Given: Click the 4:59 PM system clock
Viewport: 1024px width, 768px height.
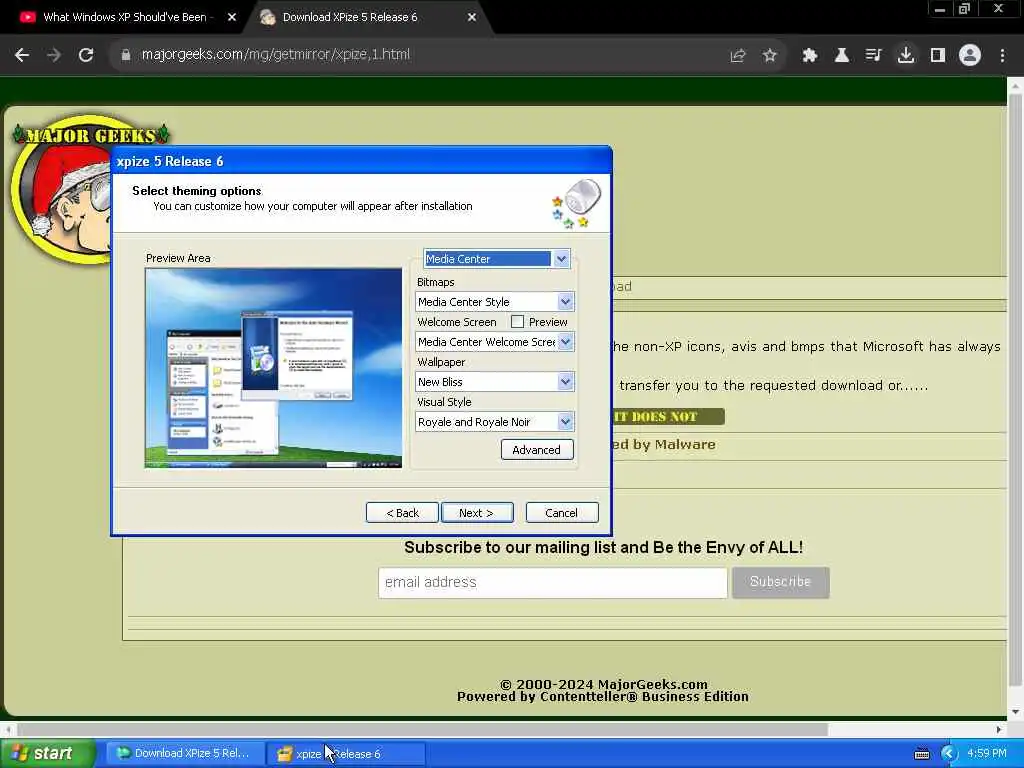Looking at the screenshot, I should point(987,753).
